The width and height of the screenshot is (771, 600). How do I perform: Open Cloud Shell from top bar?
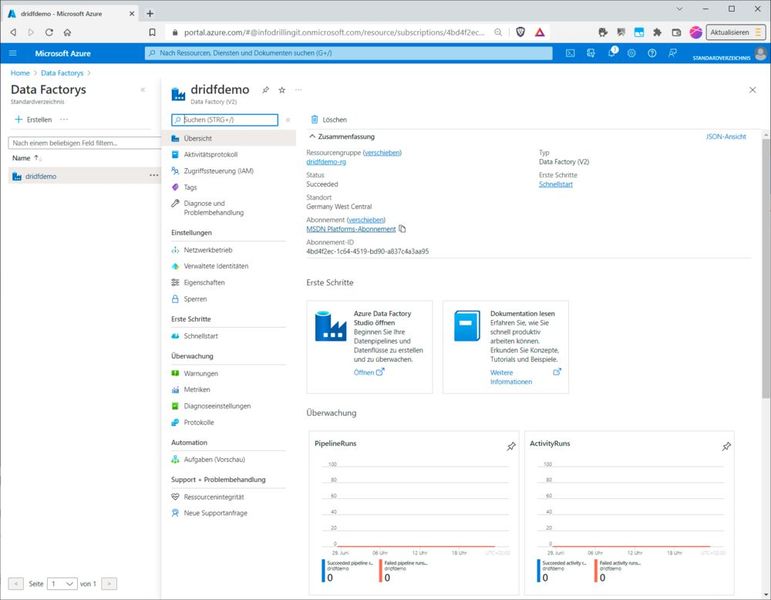pyautogui.click(x=570, y=53)
